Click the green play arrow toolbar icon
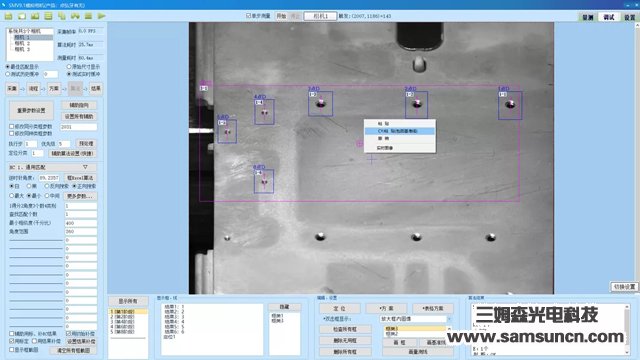 click(102, 16)
